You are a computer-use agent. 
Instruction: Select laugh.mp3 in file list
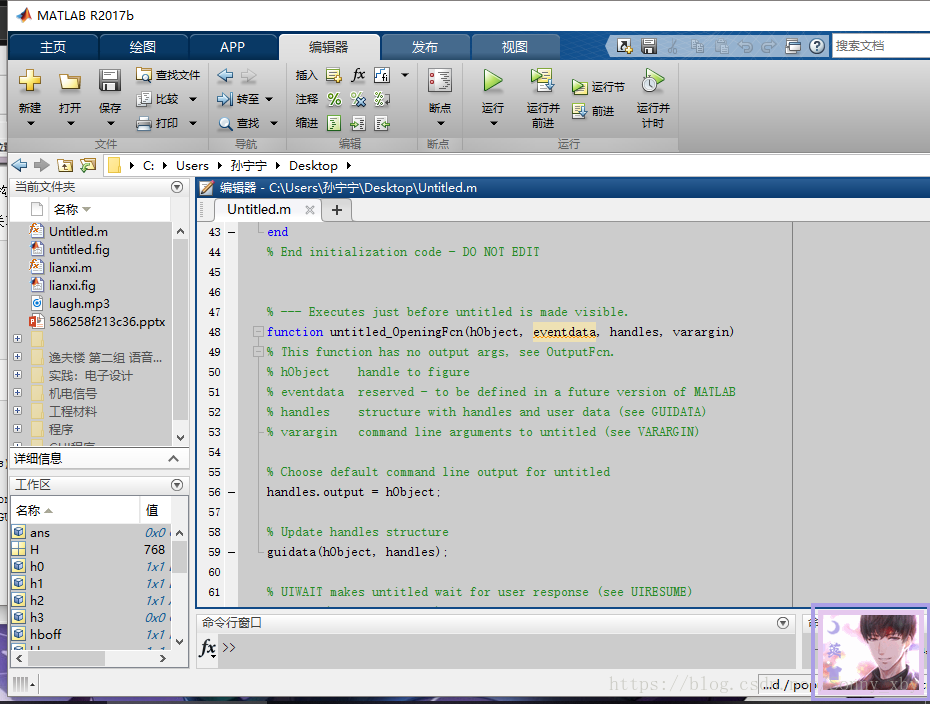79,304
